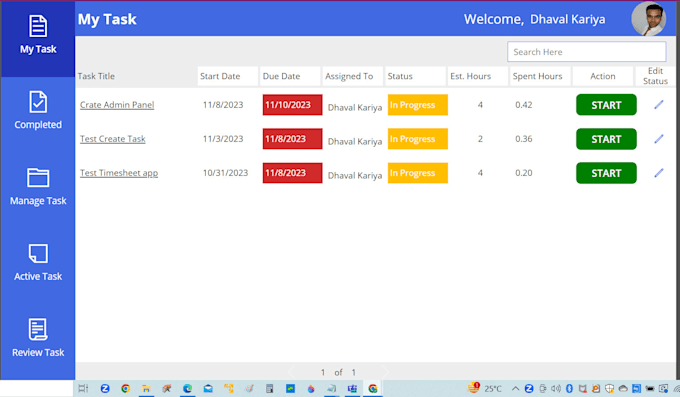This screenshot has width=680, height=397.
Task: Click the user profile photo in the header
Action: click(x=649, y=19)
